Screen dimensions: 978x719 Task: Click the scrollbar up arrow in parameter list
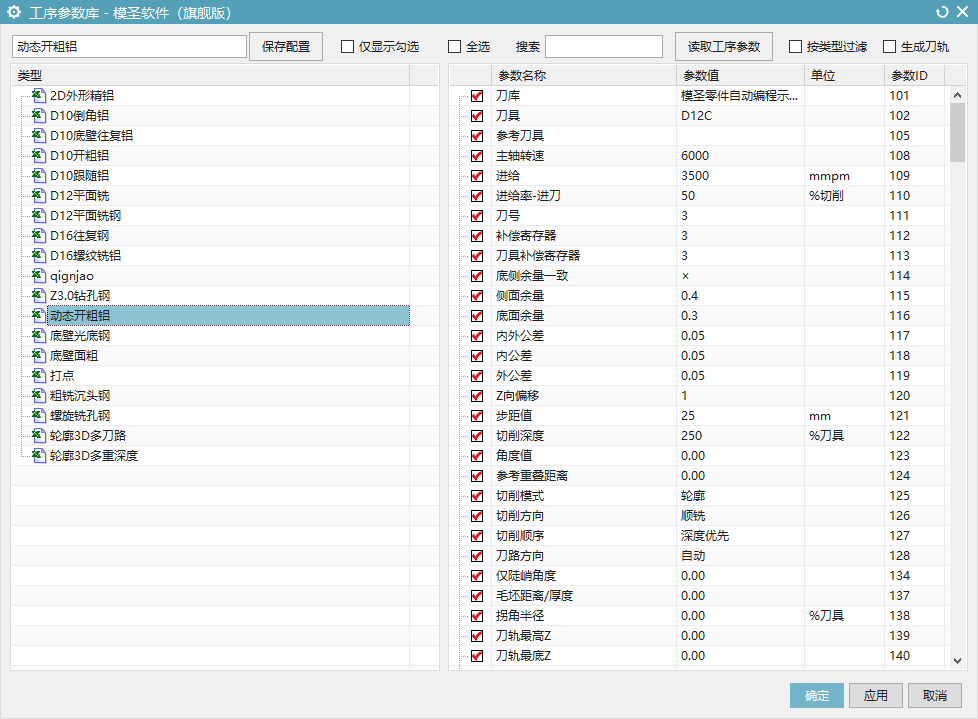click(957, 95)
